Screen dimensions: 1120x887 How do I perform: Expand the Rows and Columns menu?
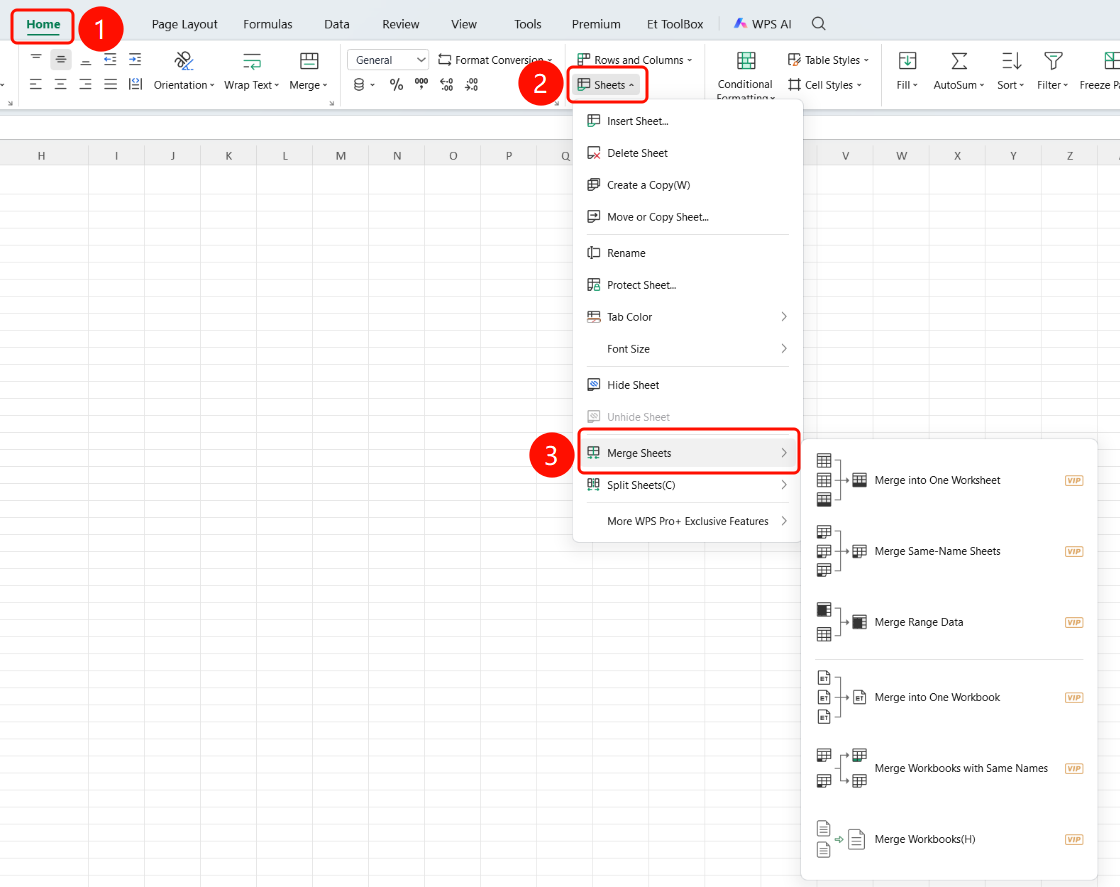(634, 60)
